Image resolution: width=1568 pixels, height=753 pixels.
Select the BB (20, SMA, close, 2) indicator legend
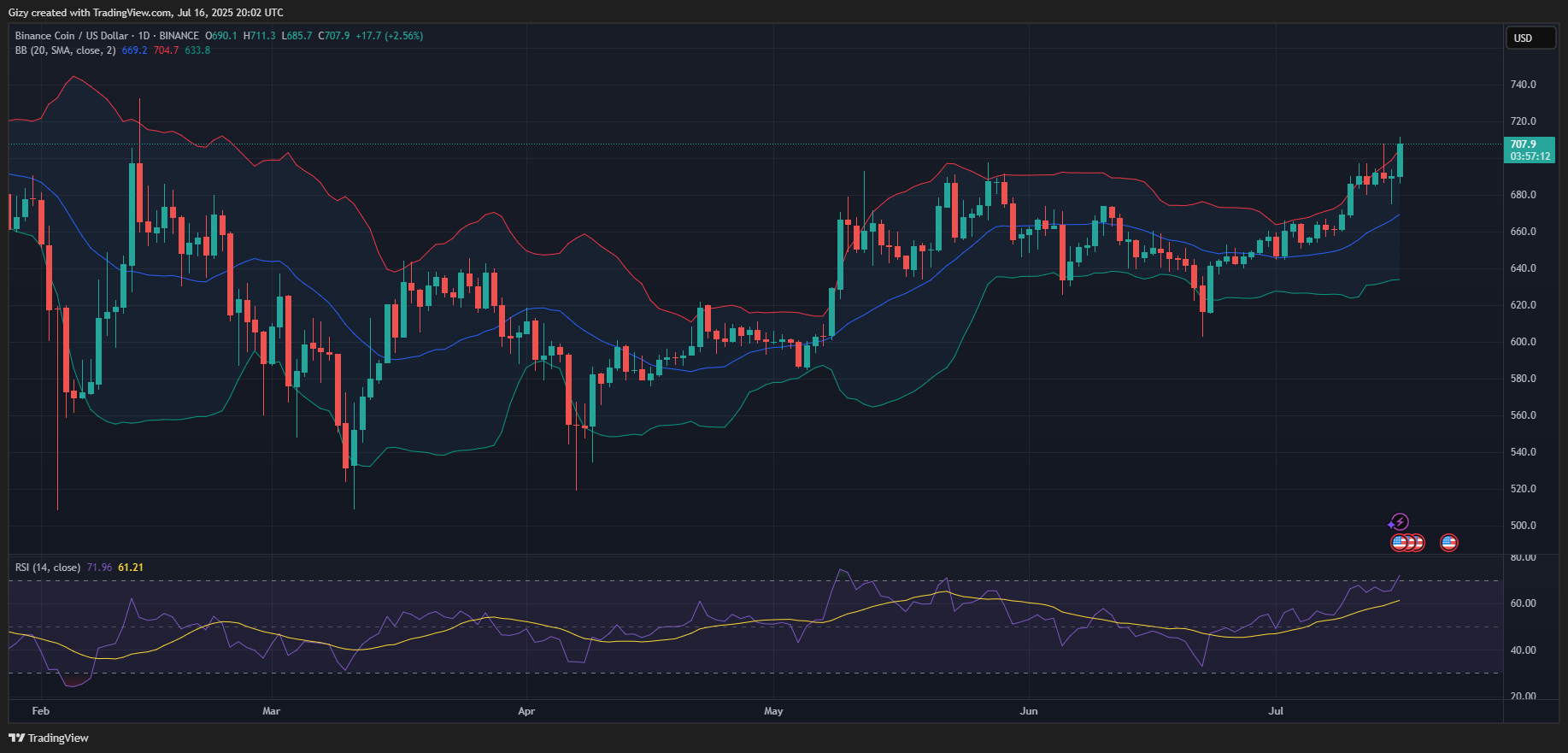(x=65, y=50)
